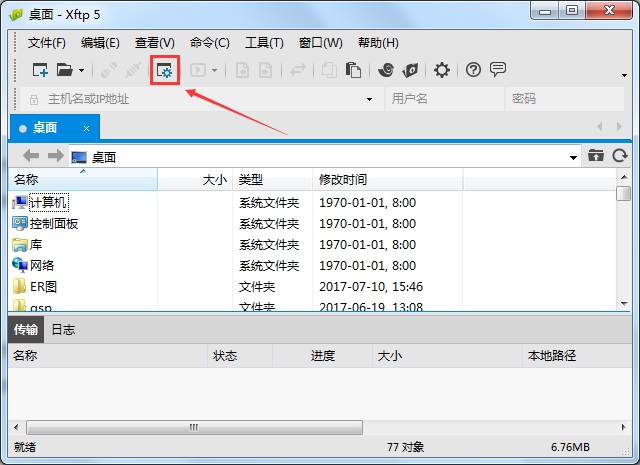
Task: Close the 桌面 tab with its x
Action: [87, 129]
